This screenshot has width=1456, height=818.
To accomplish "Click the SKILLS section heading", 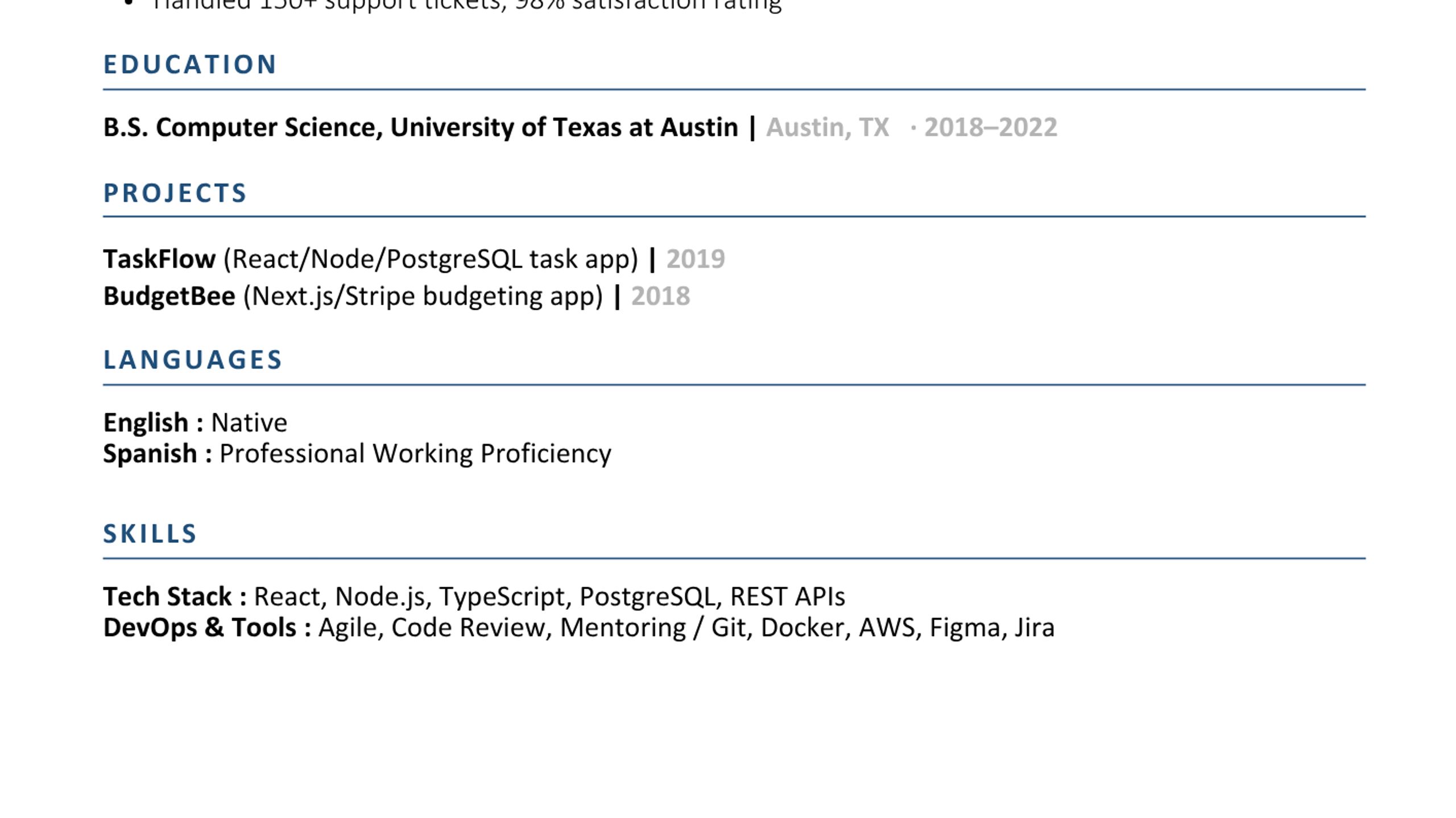I will (x=150, y=534).
